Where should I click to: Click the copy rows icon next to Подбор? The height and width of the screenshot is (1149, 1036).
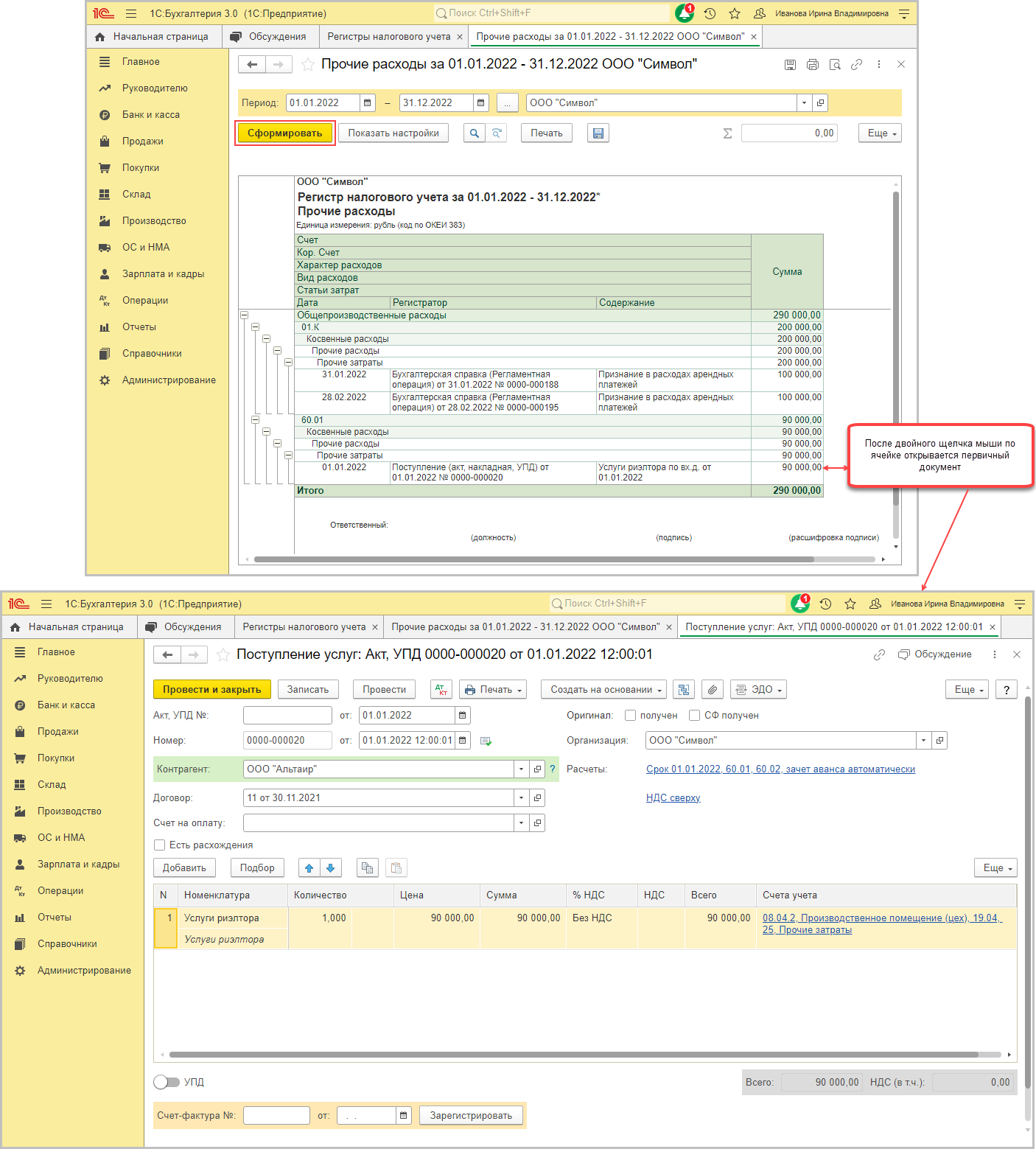(x=367, y=868)
